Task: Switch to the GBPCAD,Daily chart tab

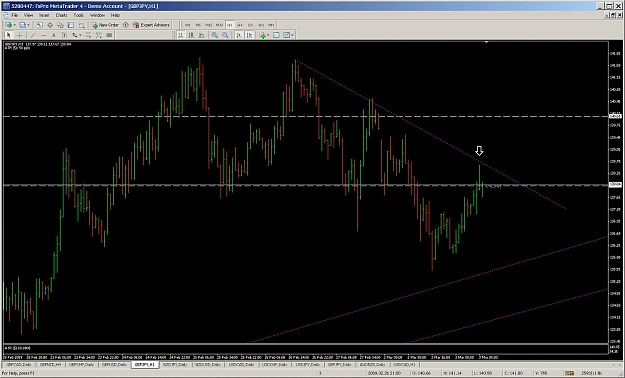Action: [x=18, y=364]
